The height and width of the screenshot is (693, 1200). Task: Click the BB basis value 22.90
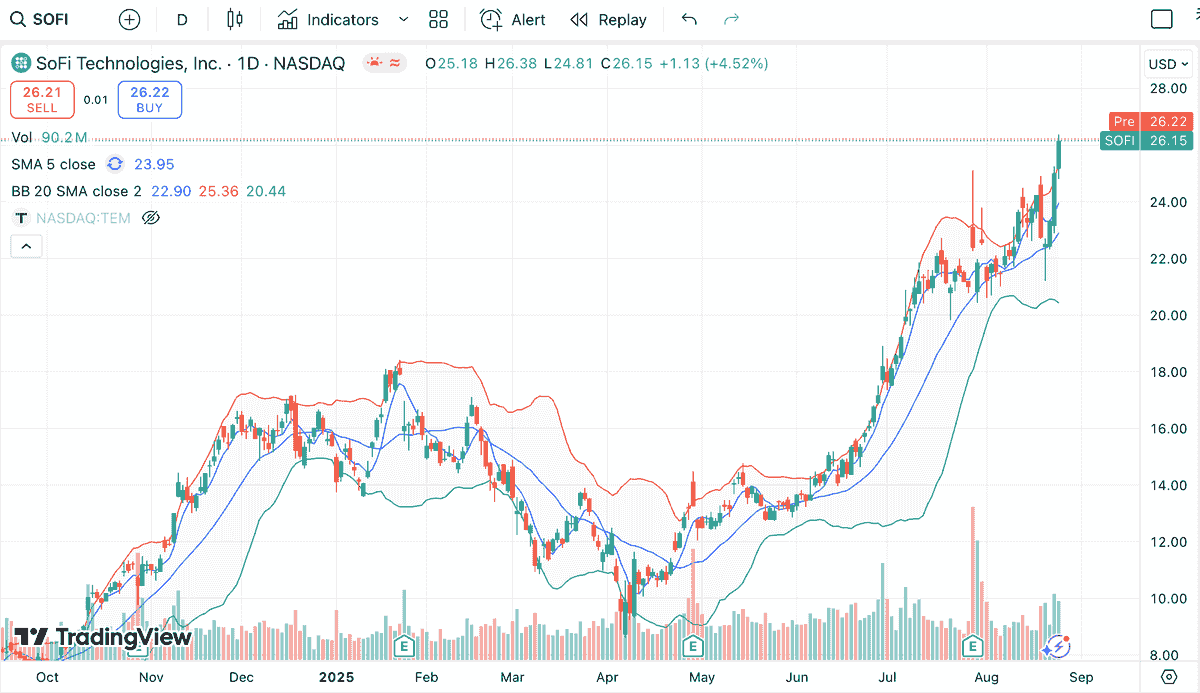click(171, 191)
